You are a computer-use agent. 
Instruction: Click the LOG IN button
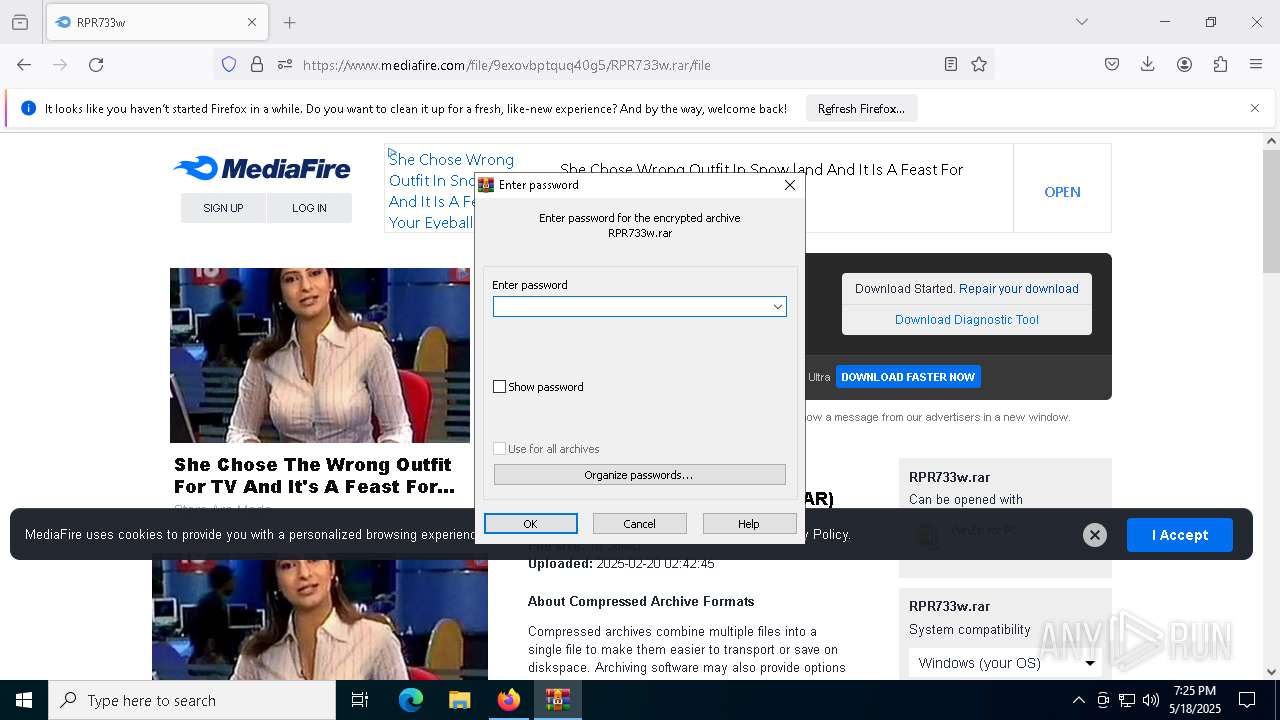point(309,208)
